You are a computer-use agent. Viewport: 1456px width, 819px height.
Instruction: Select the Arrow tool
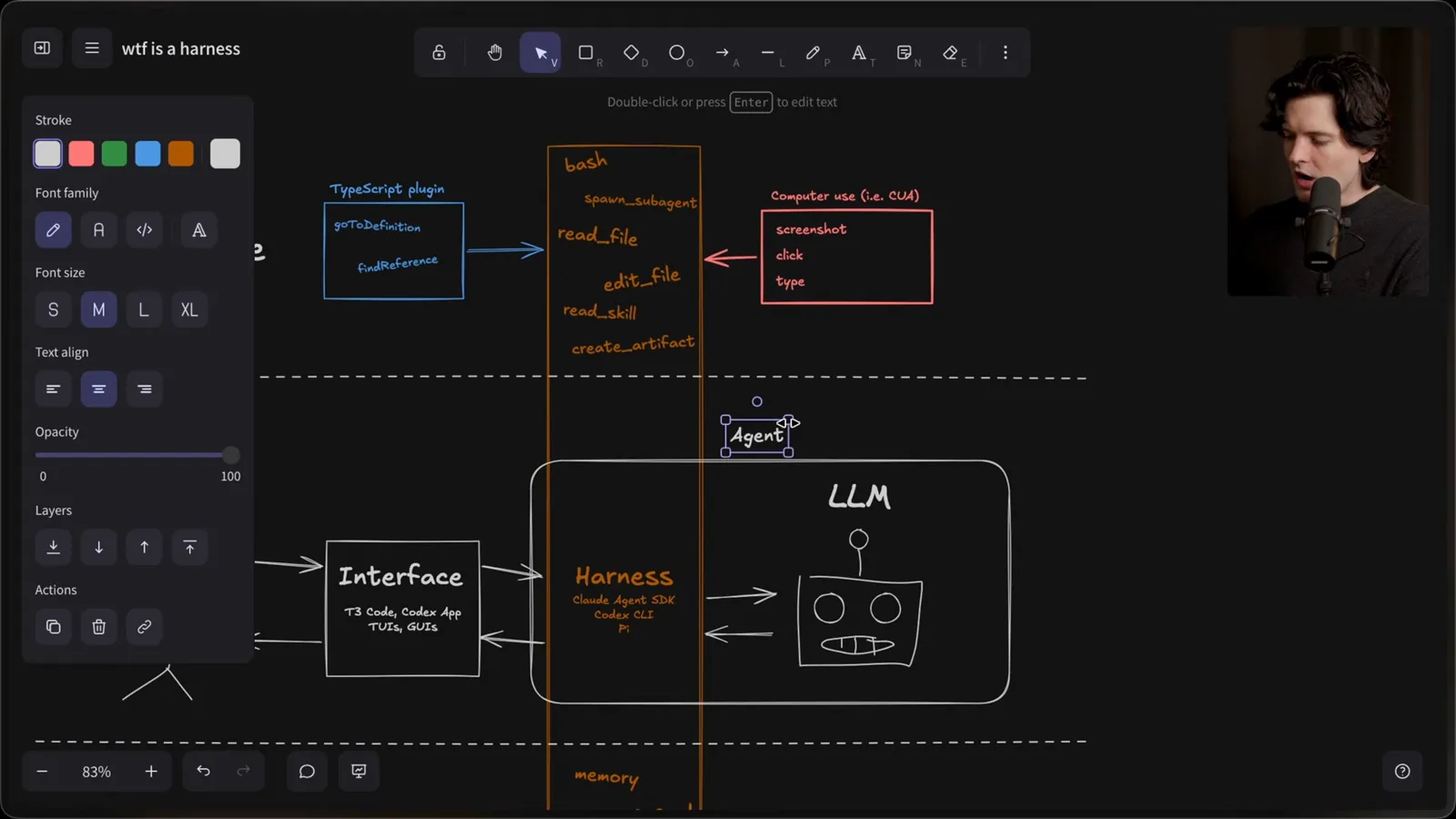click(x=723, y=53)
